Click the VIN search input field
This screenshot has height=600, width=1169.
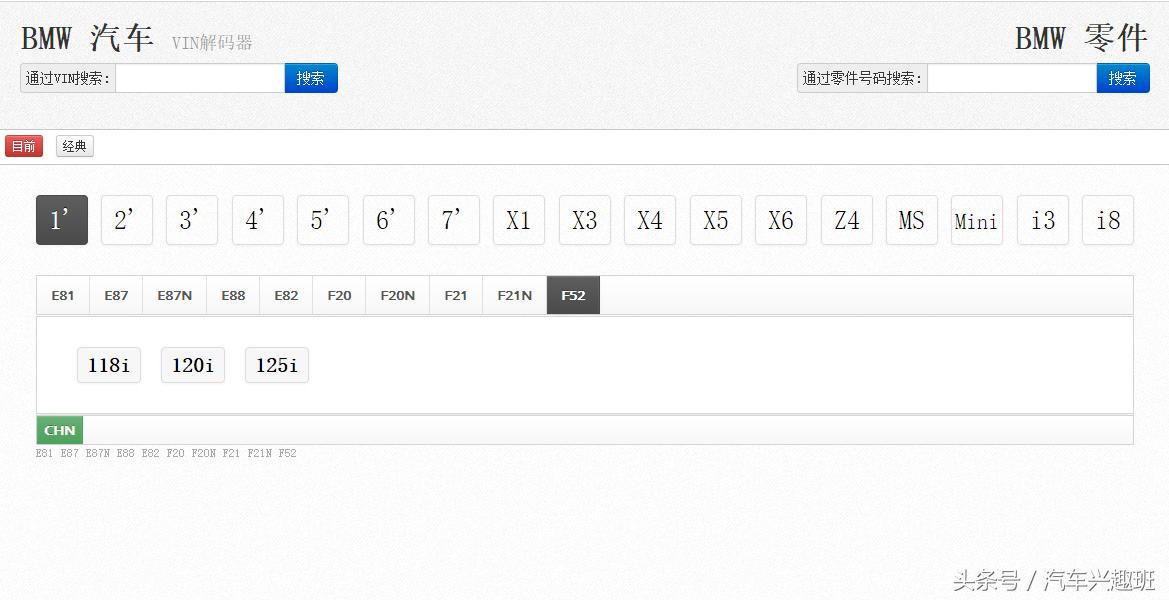(x=200, y=78)
